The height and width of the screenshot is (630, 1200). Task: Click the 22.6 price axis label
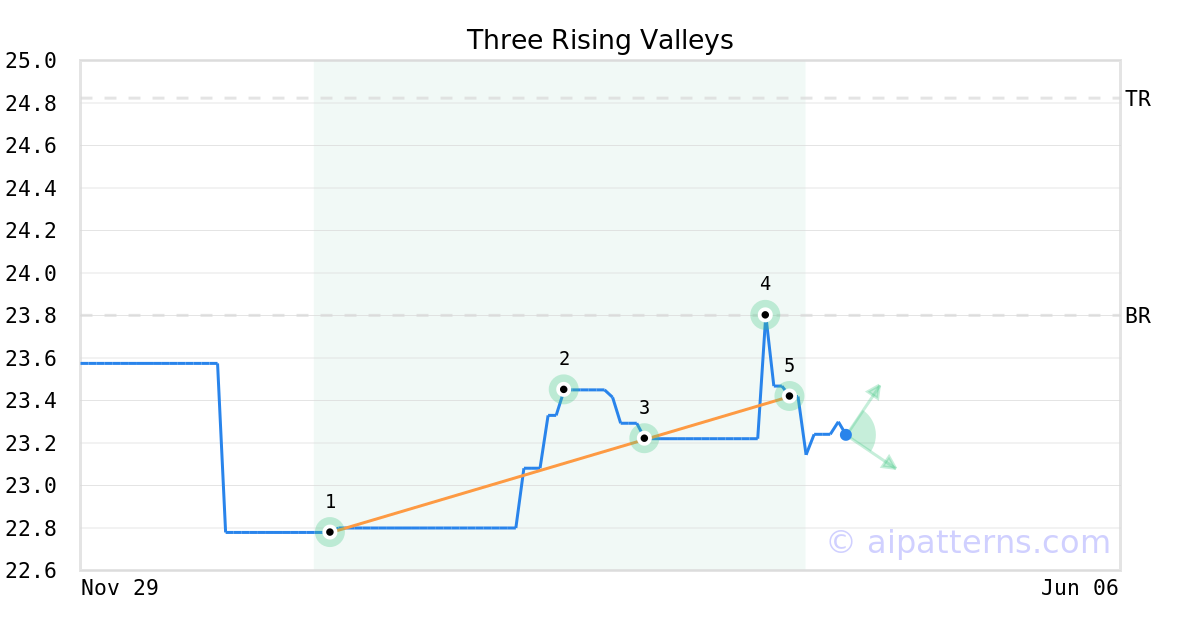click(x=31, y=570)
